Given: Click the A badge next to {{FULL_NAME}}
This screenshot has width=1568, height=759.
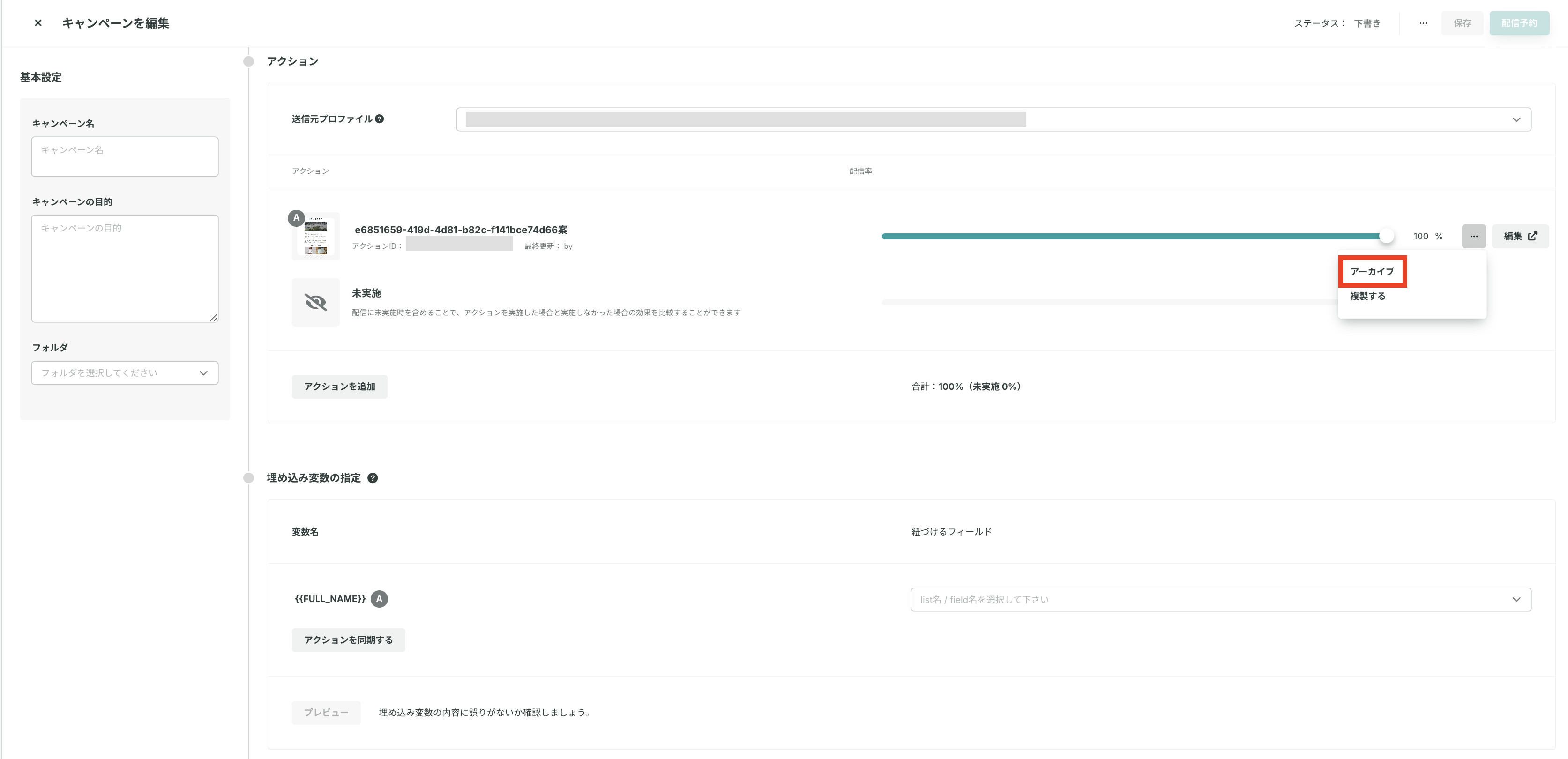Looking at the screenshot, I should (379, 599).
